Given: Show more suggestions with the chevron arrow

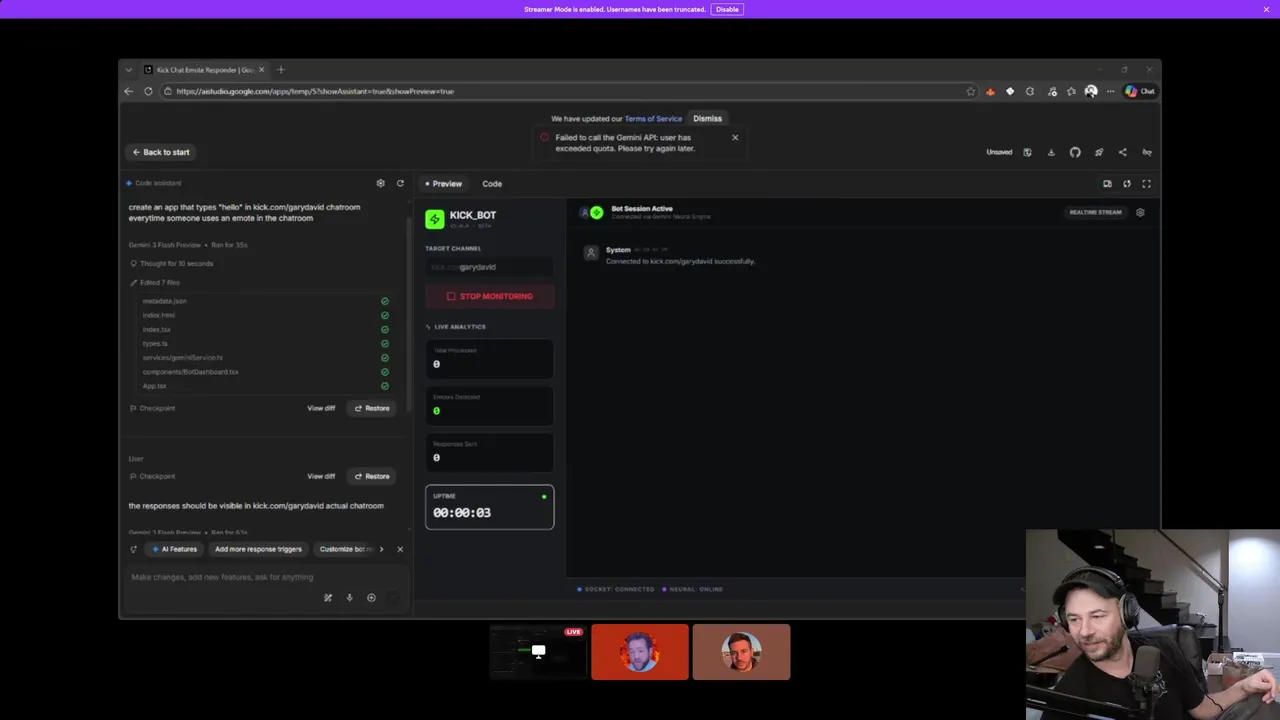Looking at the screenshot, I should pyautogui.click(x=381, y=549).
